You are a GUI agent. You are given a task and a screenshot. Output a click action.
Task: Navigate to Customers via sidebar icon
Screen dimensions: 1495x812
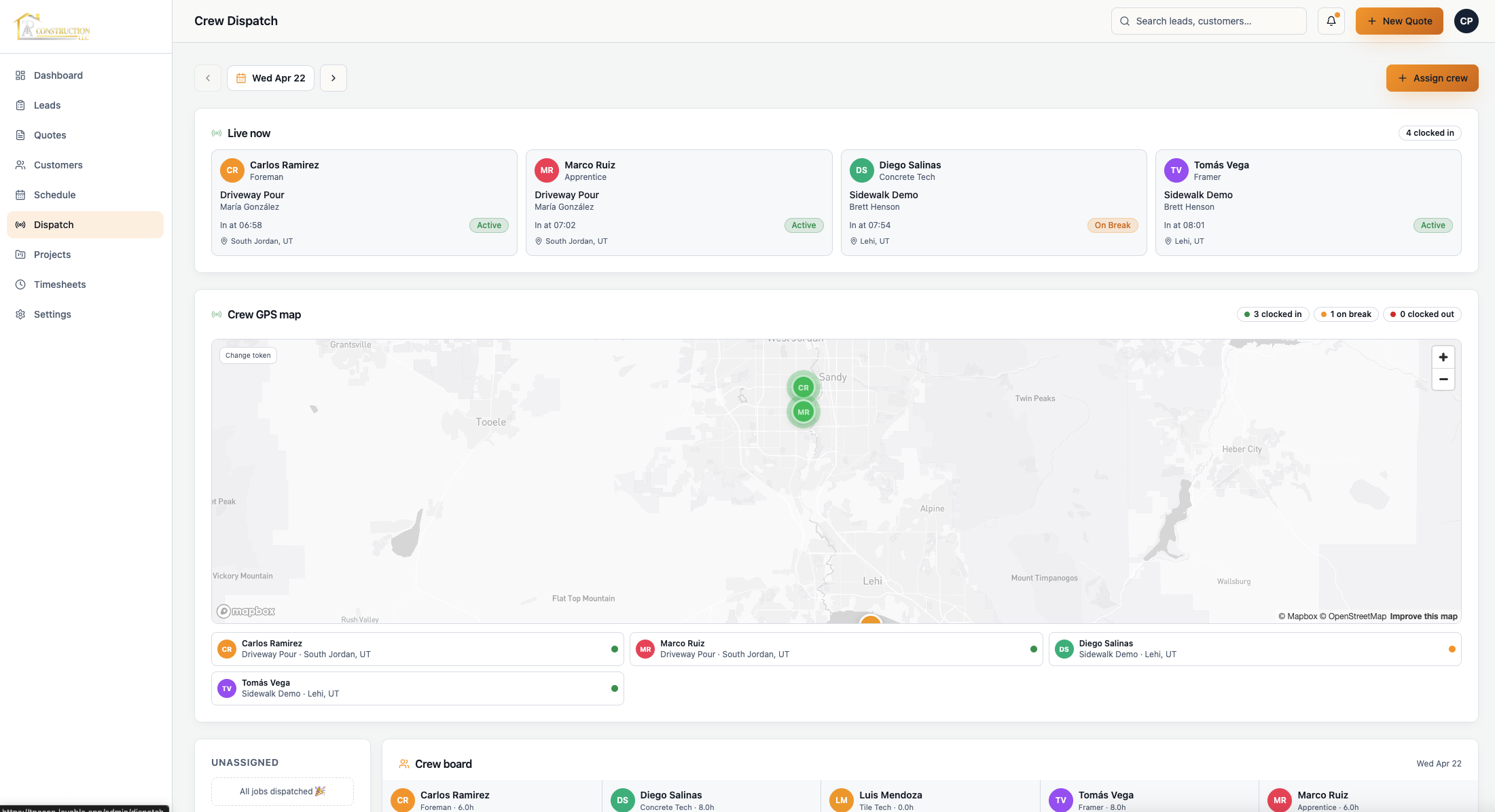(19, 164)
